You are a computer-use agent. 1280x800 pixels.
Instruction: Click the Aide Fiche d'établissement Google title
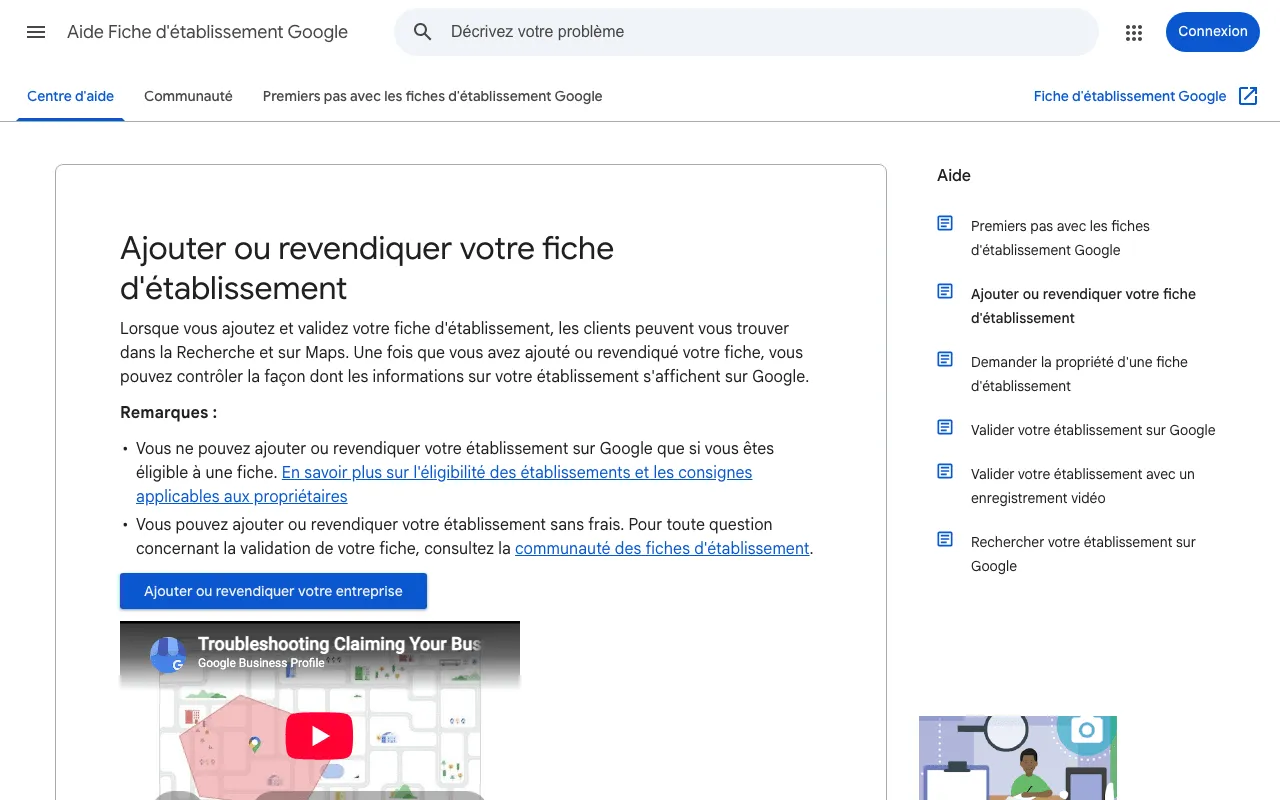pyautogui.click(x=208, y=32)
